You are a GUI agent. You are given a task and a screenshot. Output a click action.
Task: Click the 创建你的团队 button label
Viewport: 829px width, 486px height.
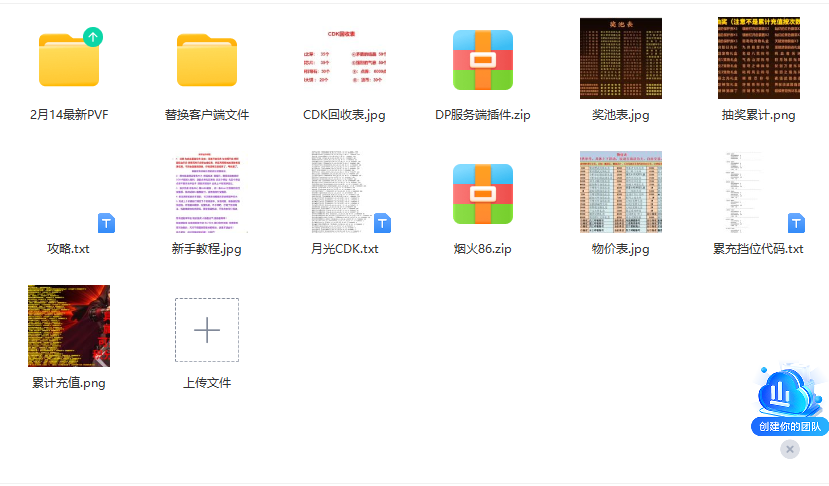coord(790,427)
